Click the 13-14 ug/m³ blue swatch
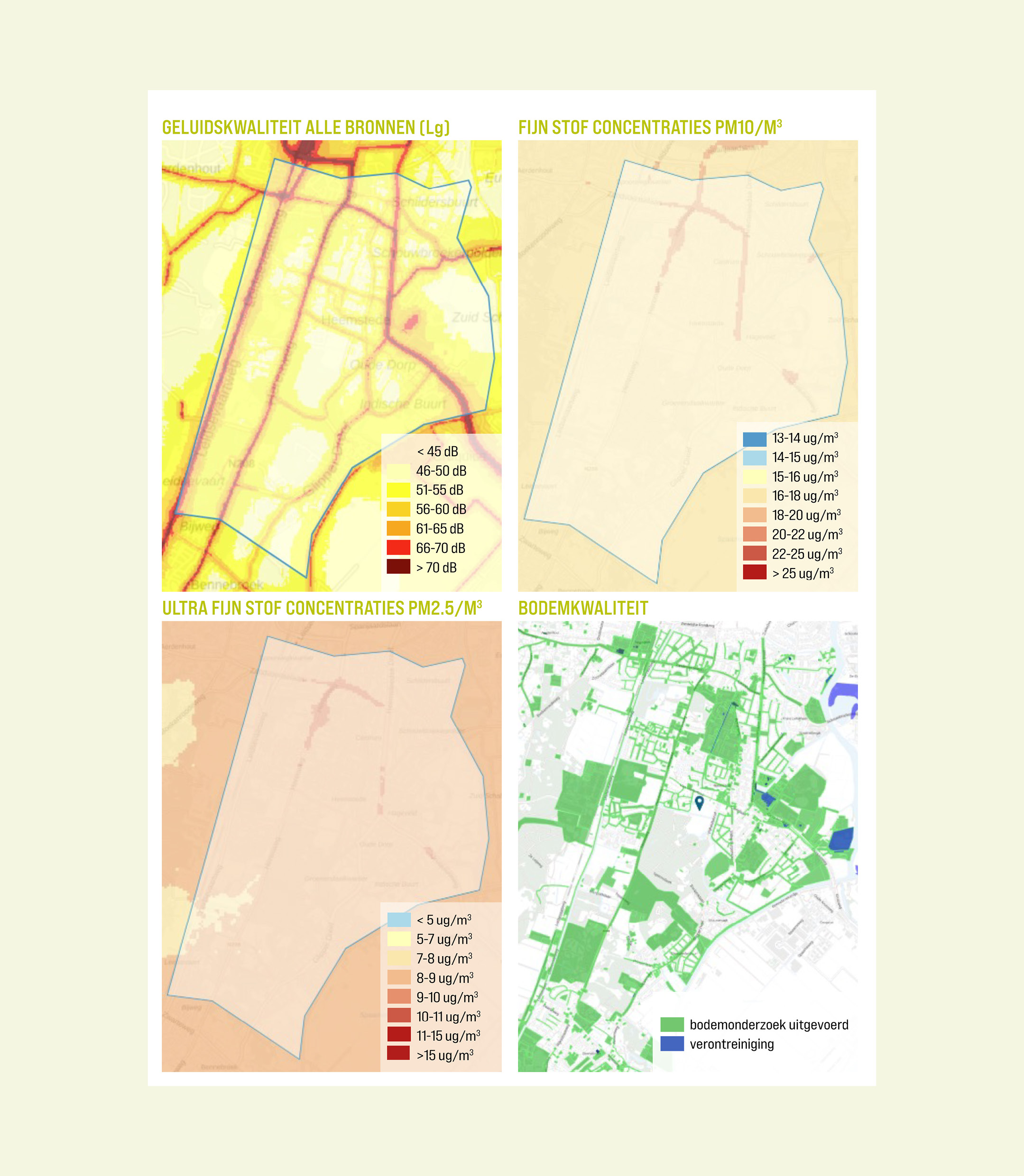 coord(754,439)
